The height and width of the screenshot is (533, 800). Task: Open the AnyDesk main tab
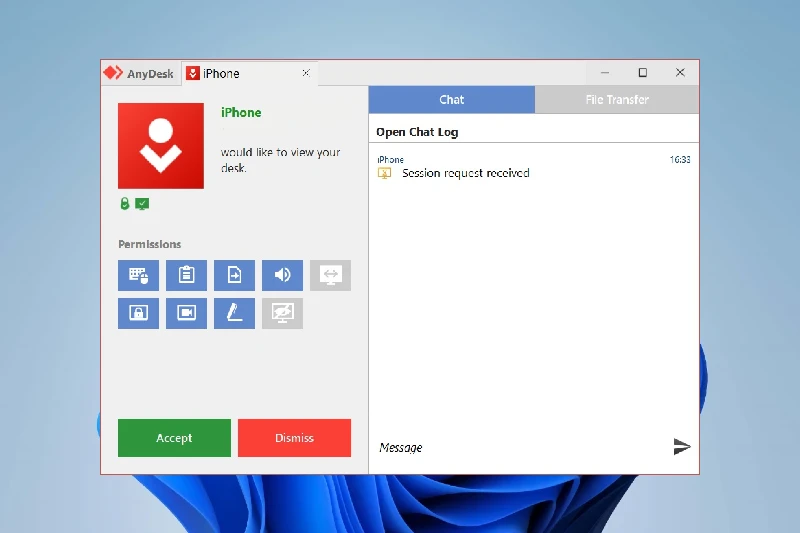pos(139,73)
